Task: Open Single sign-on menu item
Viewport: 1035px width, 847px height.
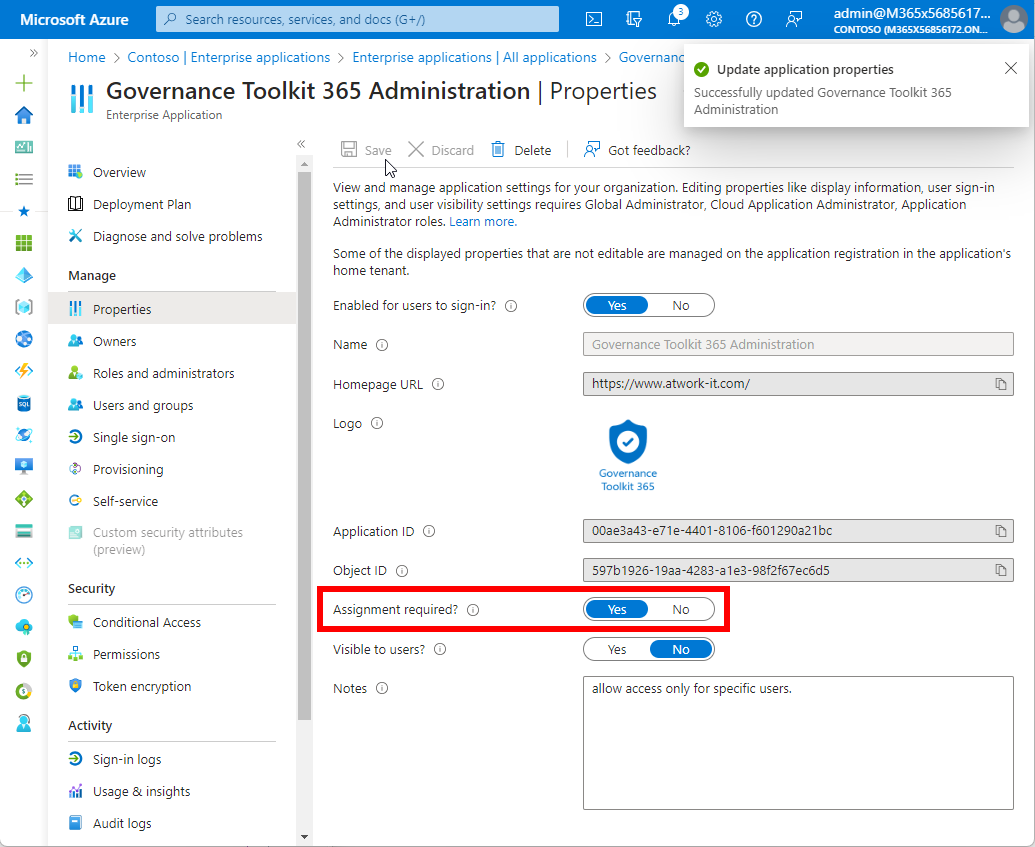Action: [134, 437]
